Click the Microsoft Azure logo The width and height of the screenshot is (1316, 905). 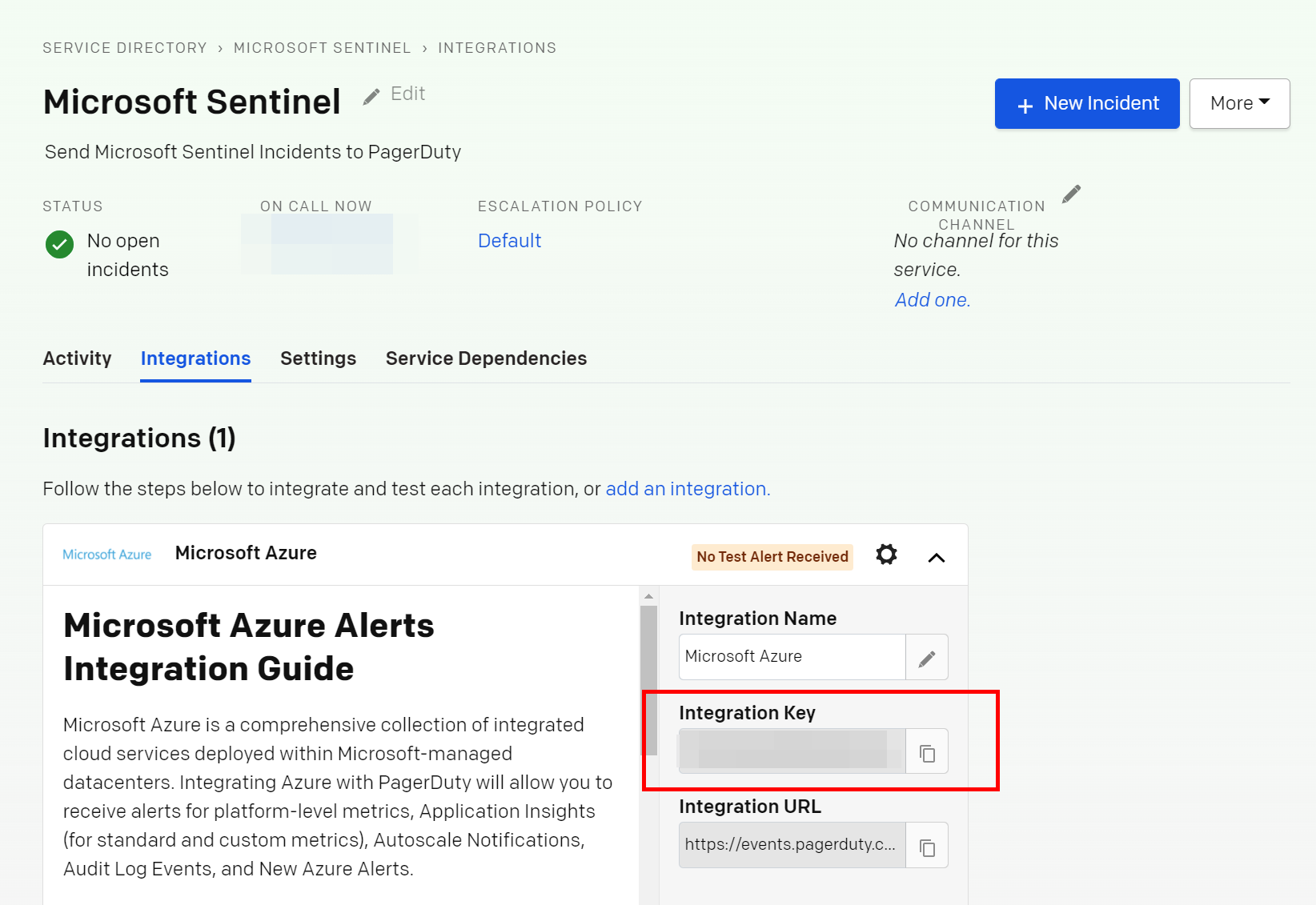click(x=107, y=555)
